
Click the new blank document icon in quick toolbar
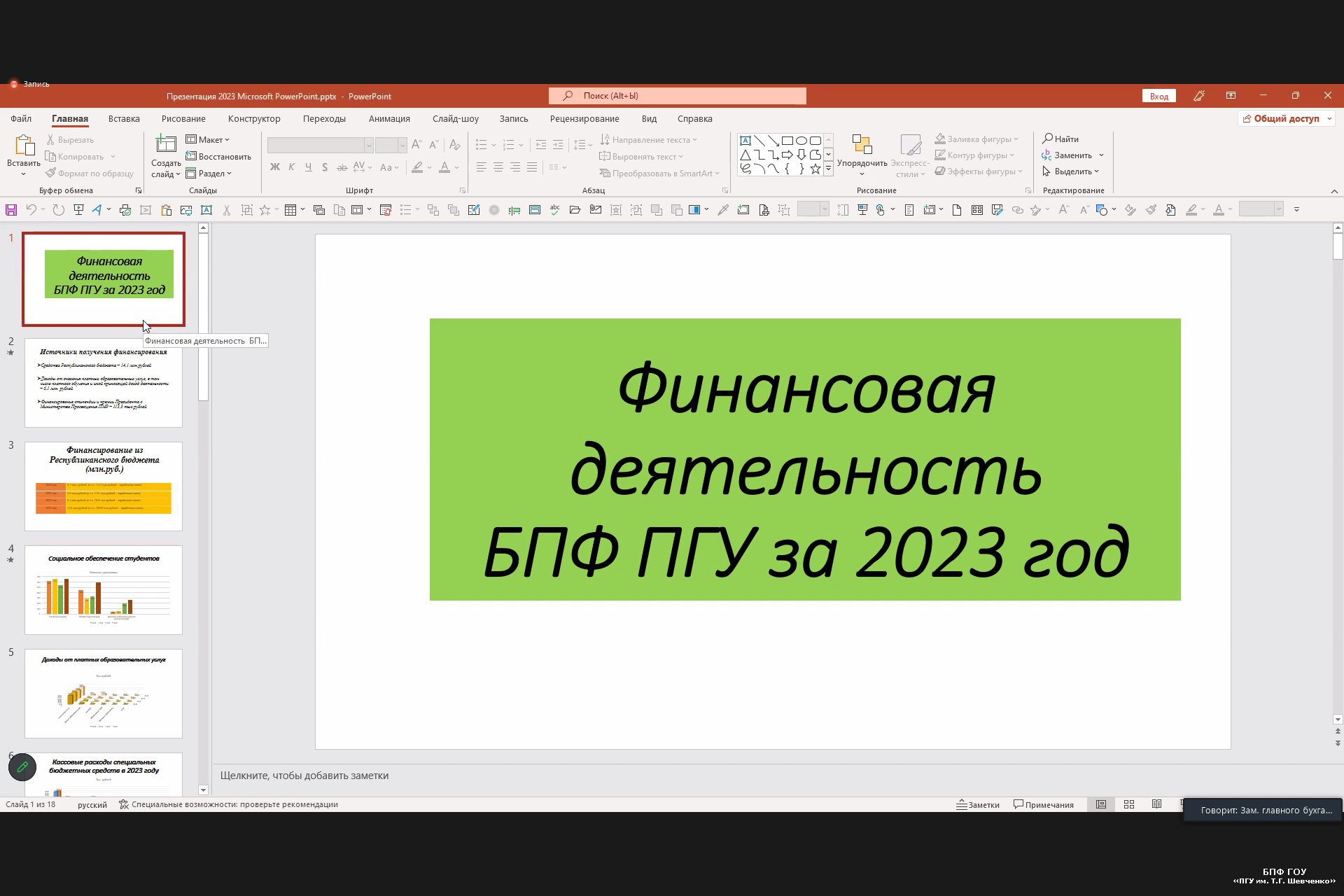pos(956,209)
